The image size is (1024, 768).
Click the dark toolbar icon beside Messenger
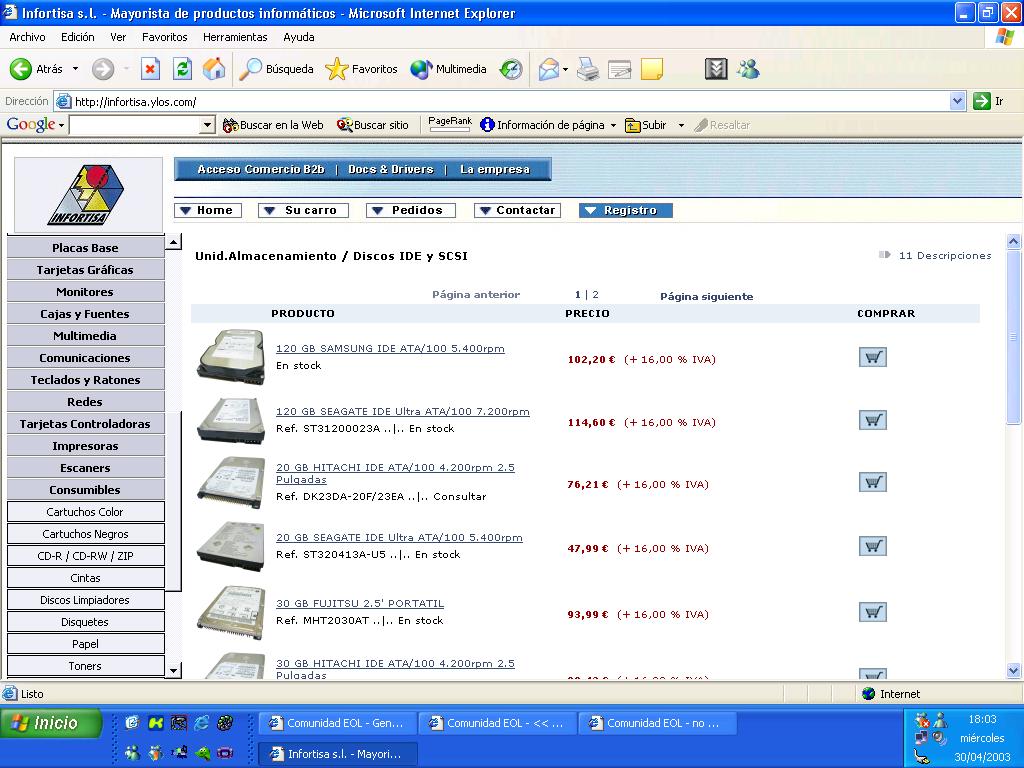[716, 69]
